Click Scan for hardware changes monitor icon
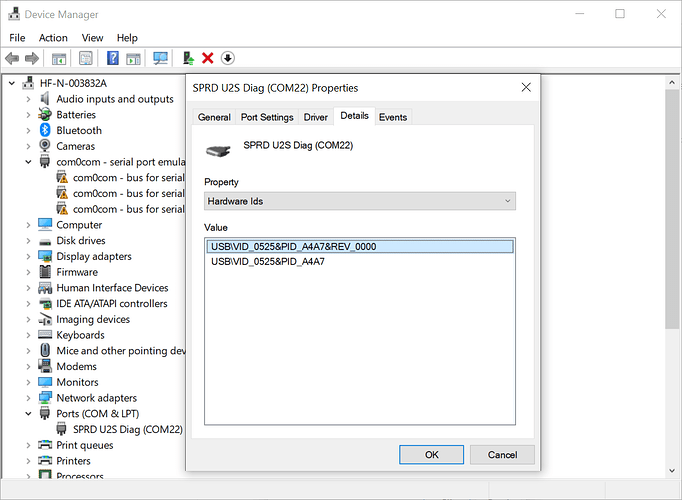The height and width of the screenshot is (500, 682). pyautogui.click(x=160, y=59)
